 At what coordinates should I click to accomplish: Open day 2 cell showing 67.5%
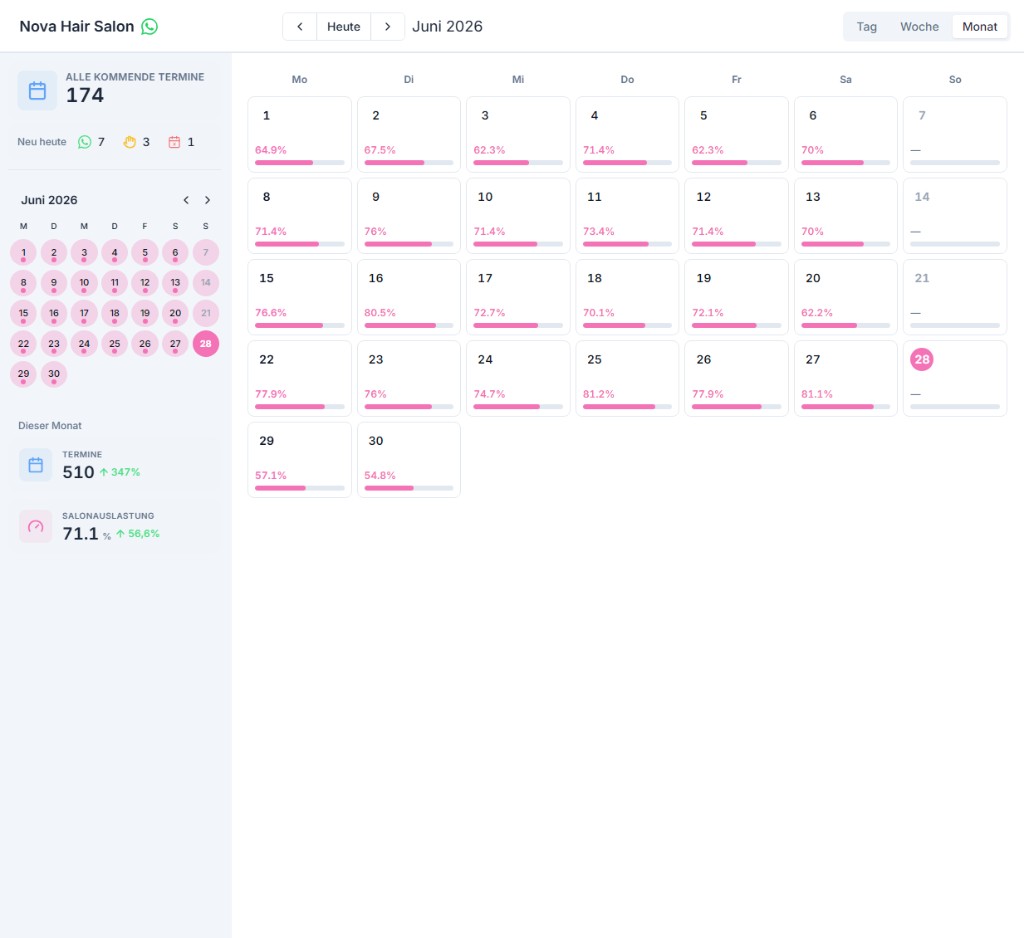(x=409, y=135)
